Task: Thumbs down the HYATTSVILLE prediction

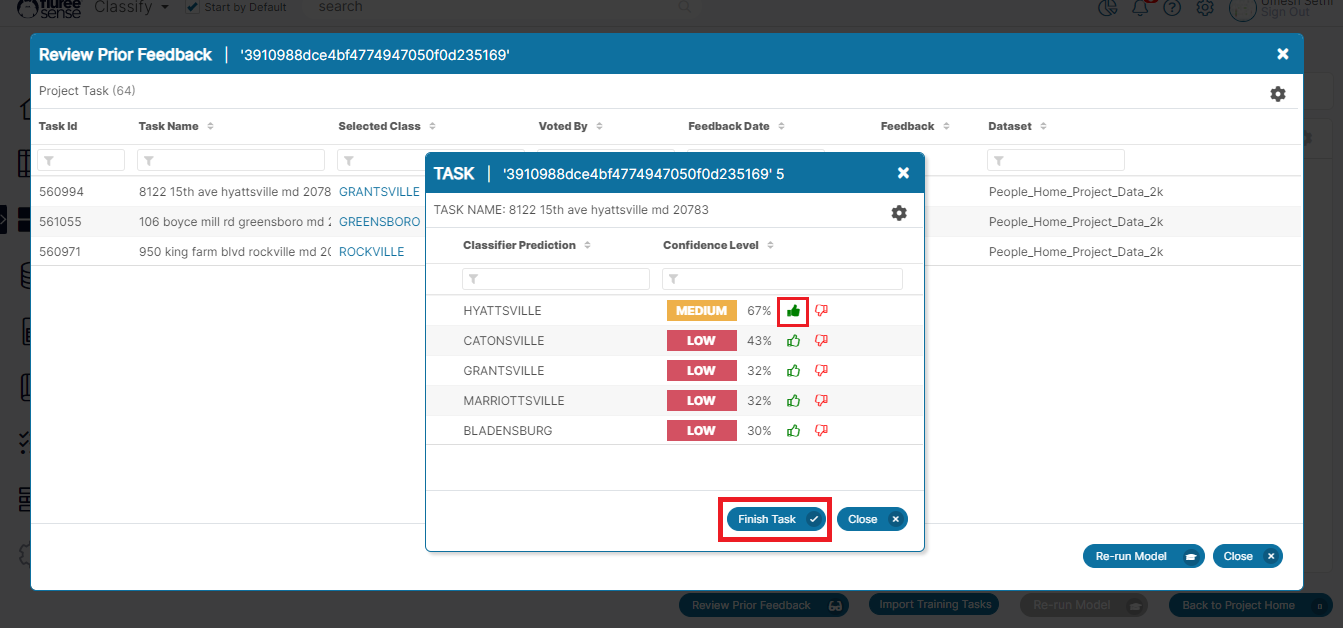Action: (821, 311)
